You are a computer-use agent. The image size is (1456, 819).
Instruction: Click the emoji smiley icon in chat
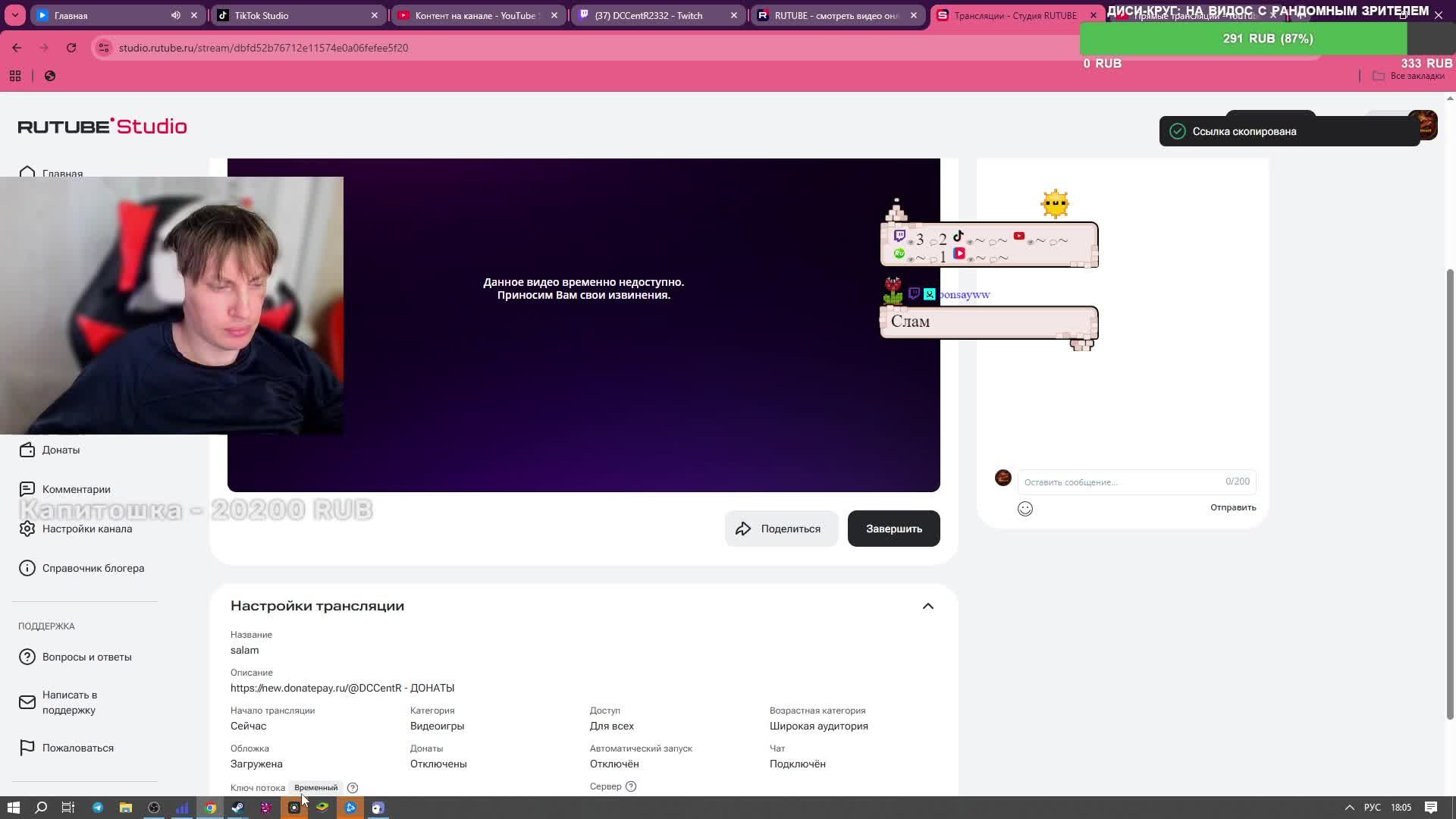point(1025,509)
